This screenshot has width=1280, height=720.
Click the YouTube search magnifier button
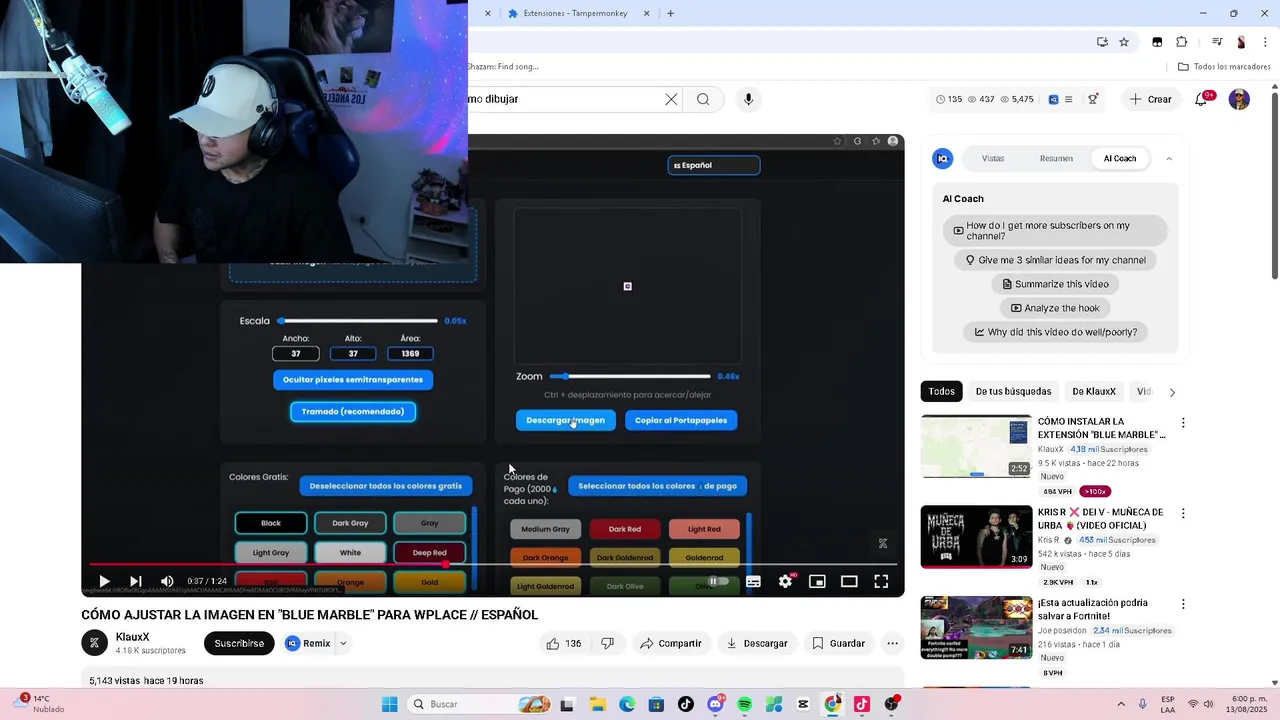pyautogui.click(x=703, y=99)
